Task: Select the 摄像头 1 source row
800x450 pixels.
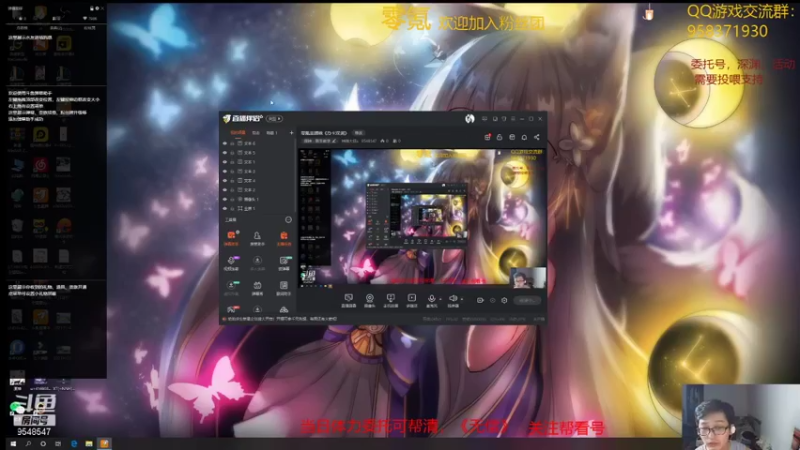Action: pyautogui.click(x=258, y=199)
